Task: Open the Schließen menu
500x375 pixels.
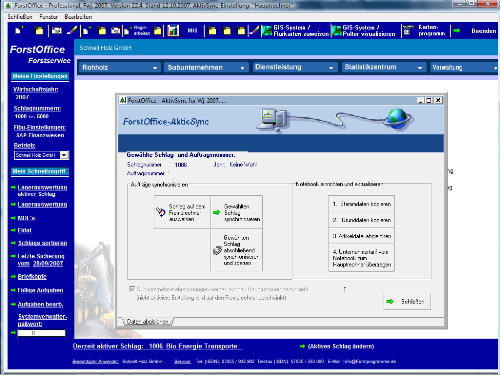Action: pyautogui.click(x=20, y=17)
